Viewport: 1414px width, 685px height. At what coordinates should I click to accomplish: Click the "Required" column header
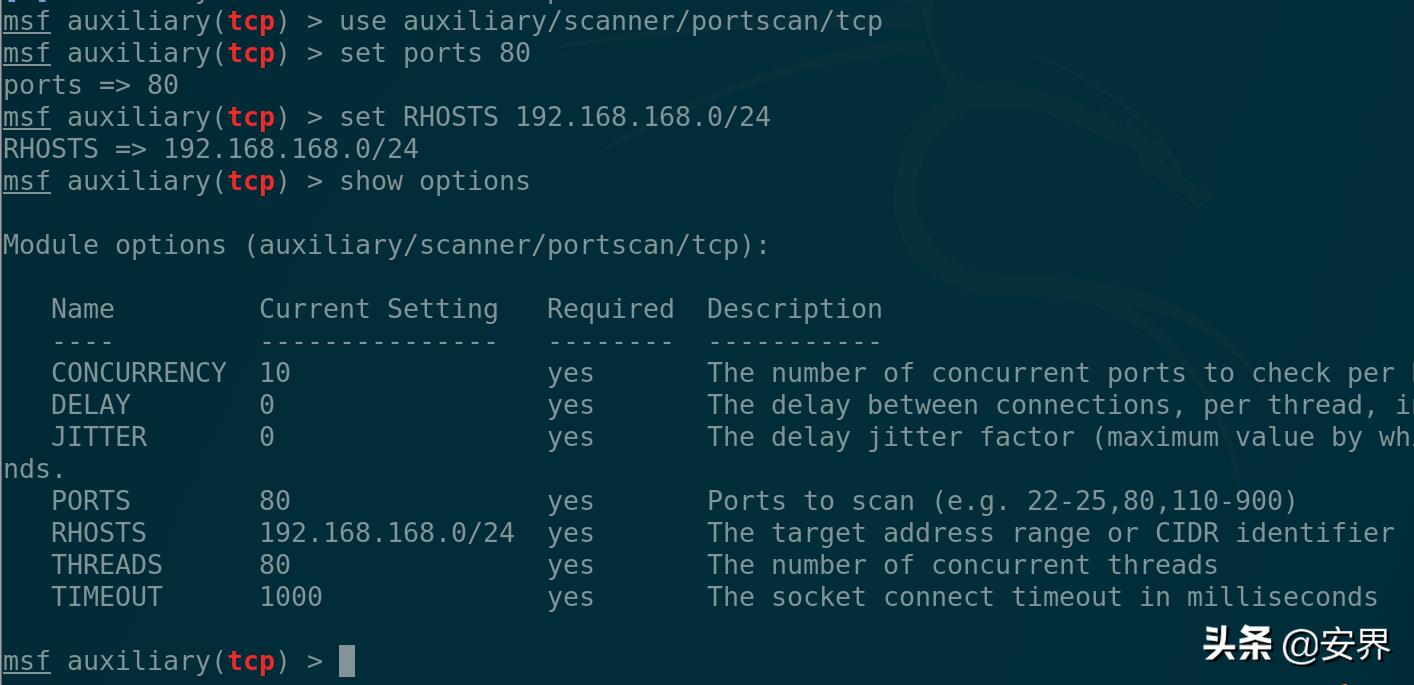click(610, 309)
